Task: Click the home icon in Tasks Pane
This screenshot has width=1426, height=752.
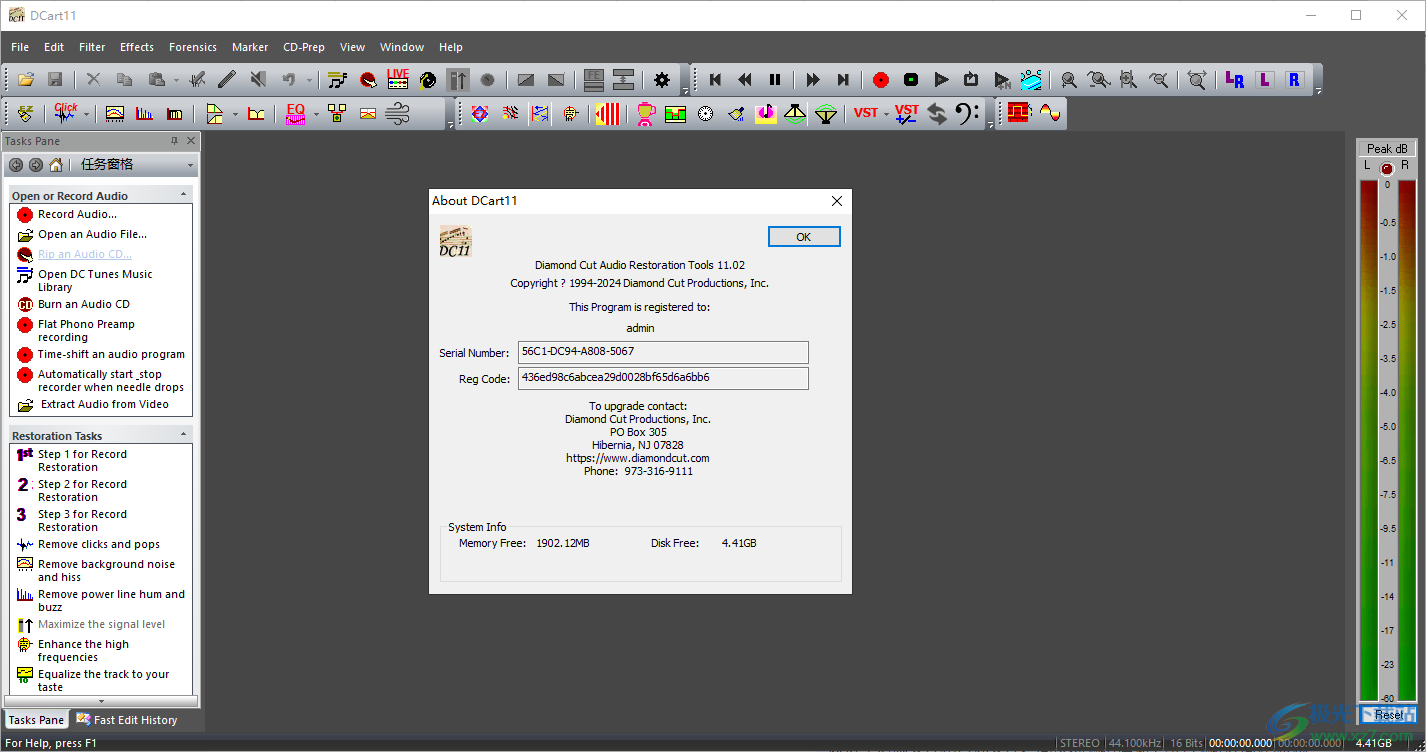Action: 56,165
